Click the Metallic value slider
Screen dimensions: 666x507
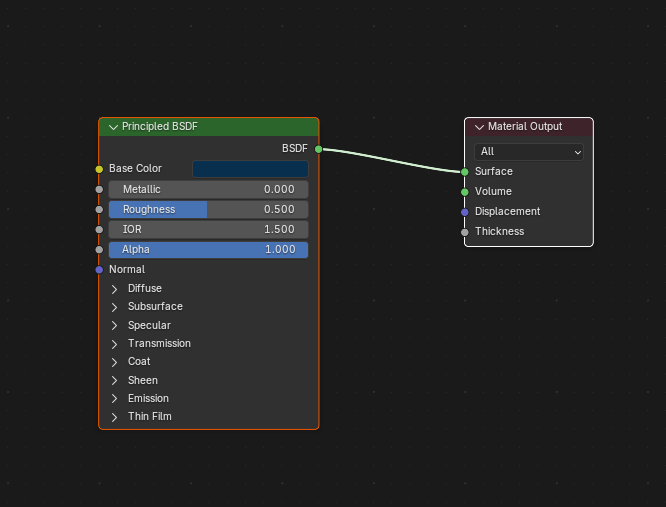[x=209, y=189]
